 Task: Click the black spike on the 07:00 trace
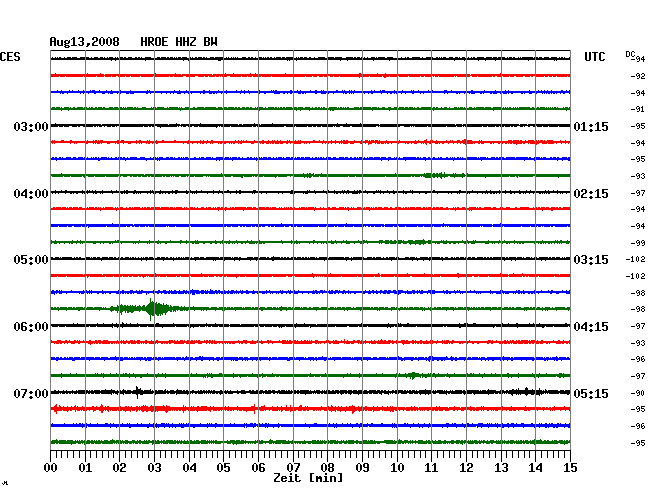[138, 392]
